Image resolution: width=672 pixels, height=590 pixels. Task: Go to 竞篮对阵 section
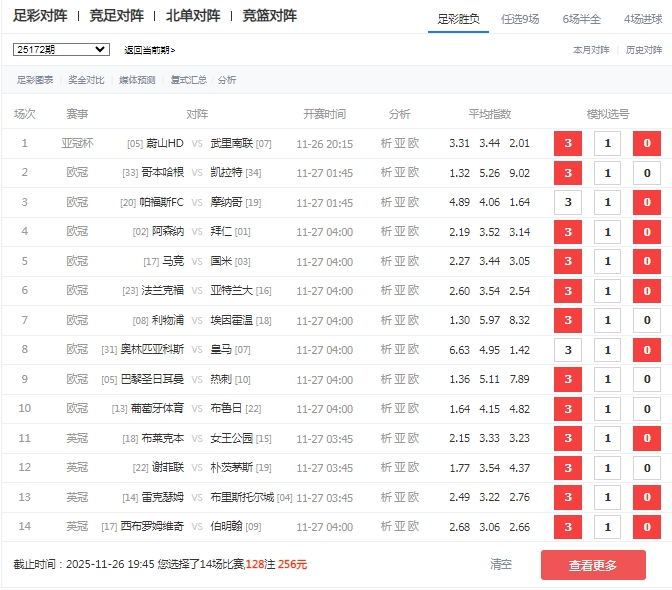tap(270, 16)
